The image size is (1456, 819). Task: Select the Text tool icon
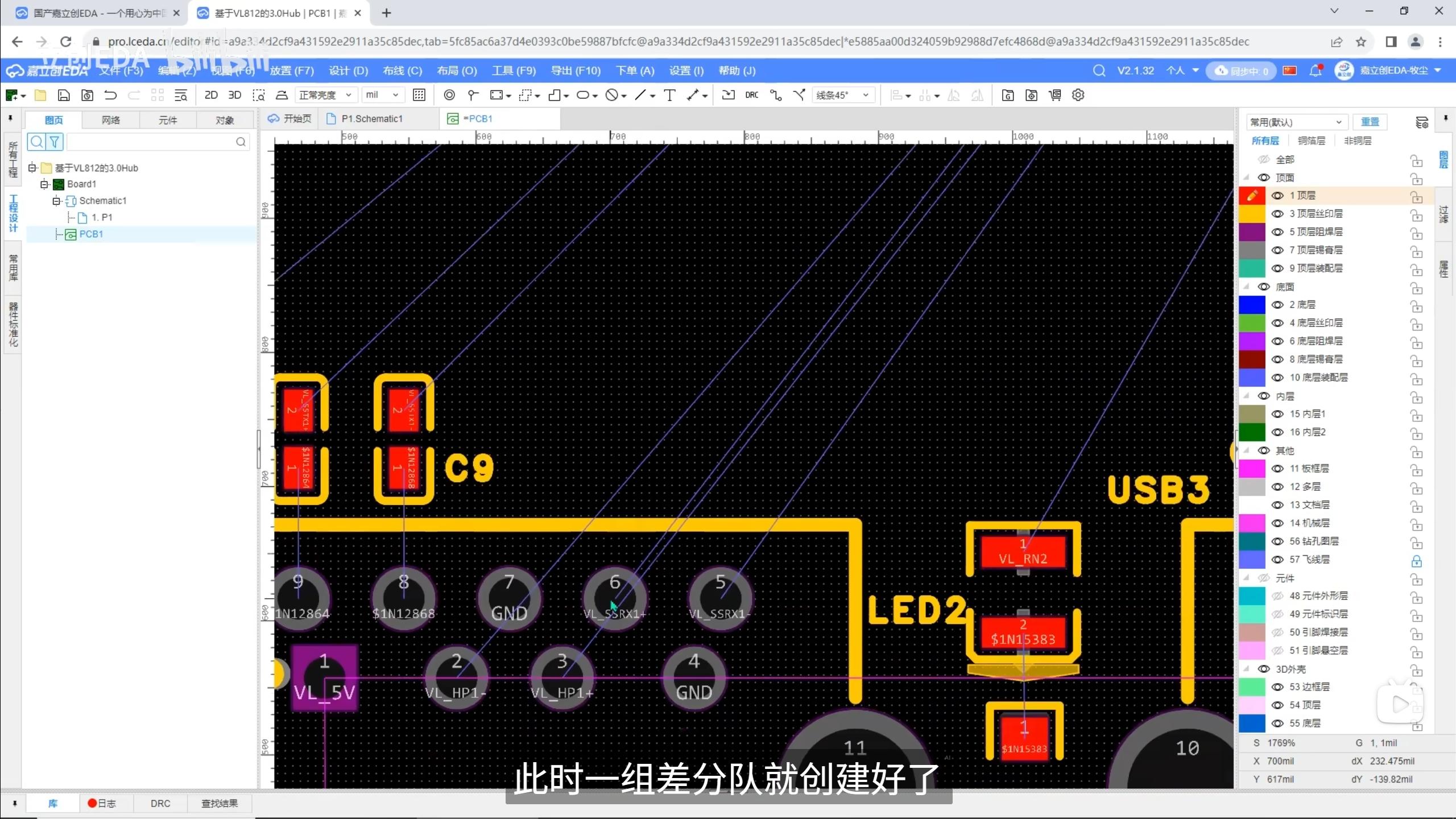pos(669,95)
